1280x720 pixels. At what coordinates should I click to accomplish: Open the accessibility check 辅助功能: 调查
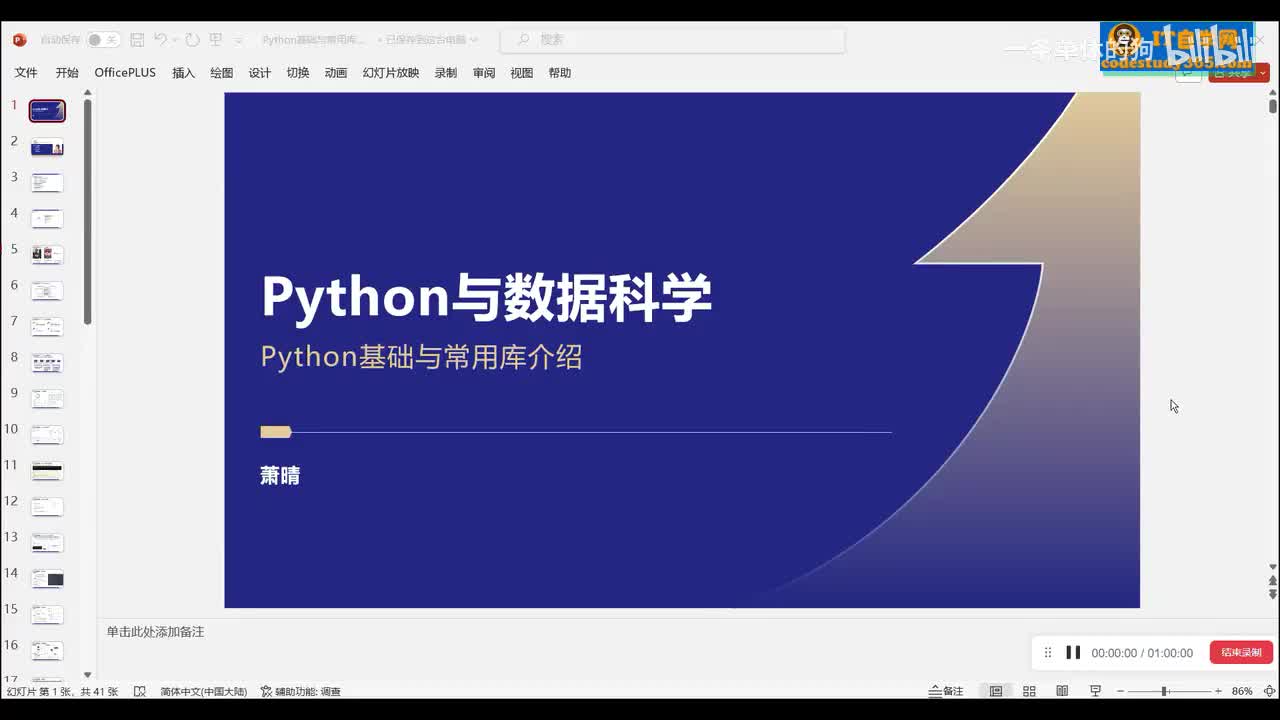coord(300,691)
